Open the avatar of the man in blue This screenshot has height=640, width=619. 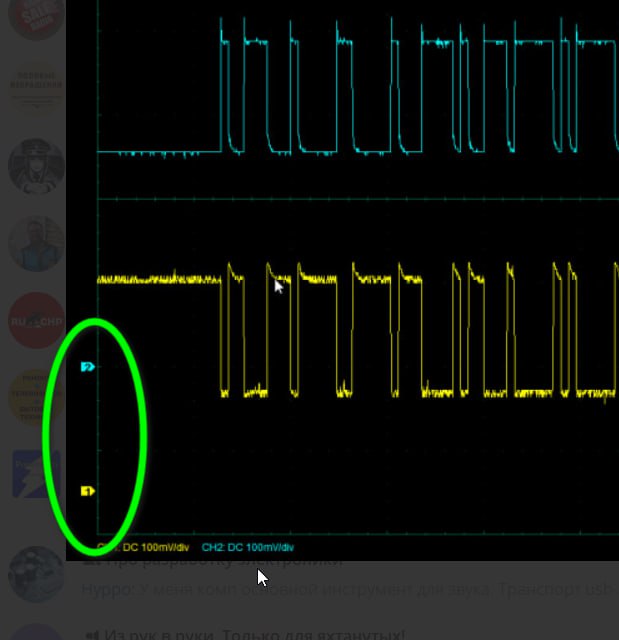click(x=36, y=244)
